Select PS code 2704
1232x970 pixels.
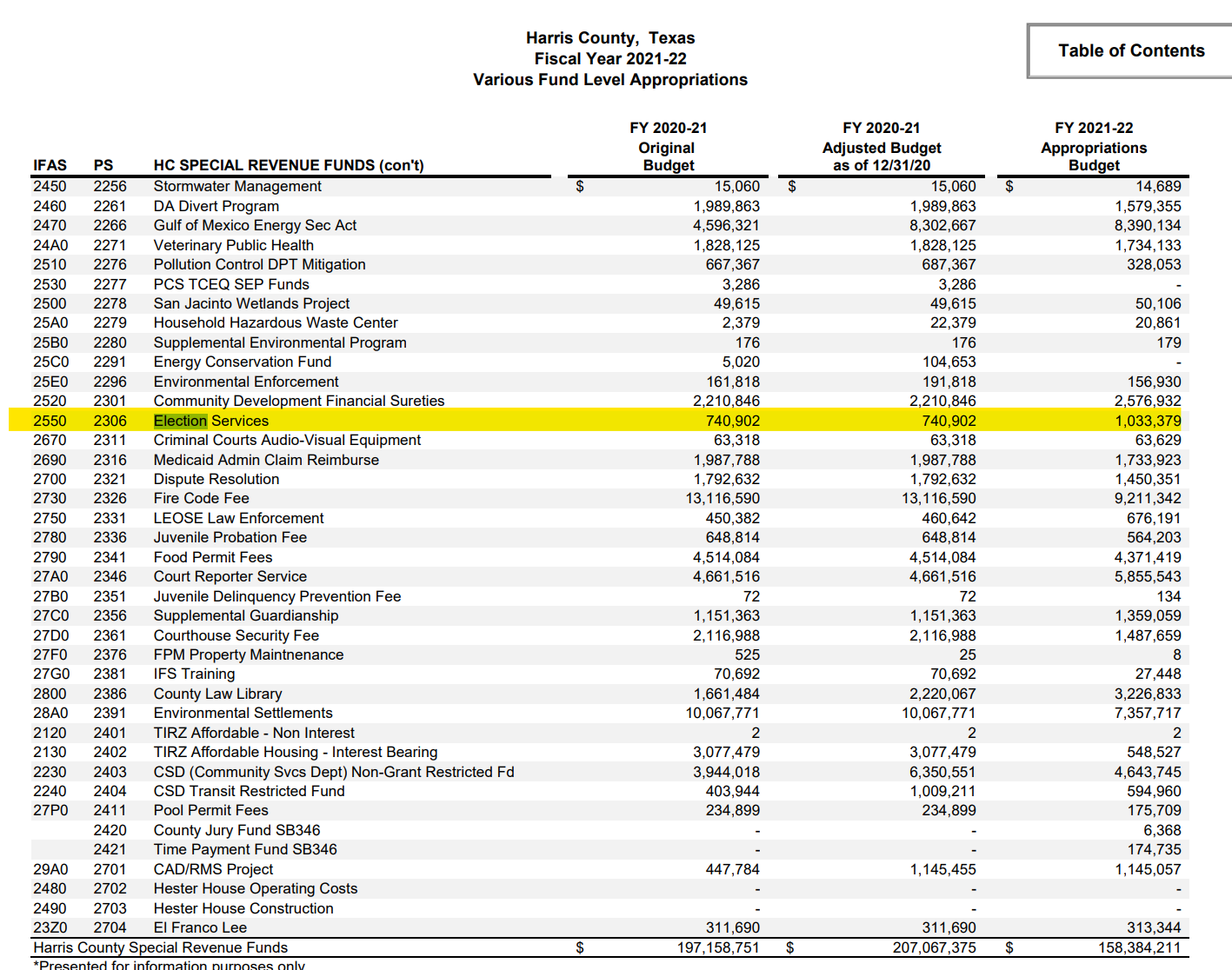(110, 927)
